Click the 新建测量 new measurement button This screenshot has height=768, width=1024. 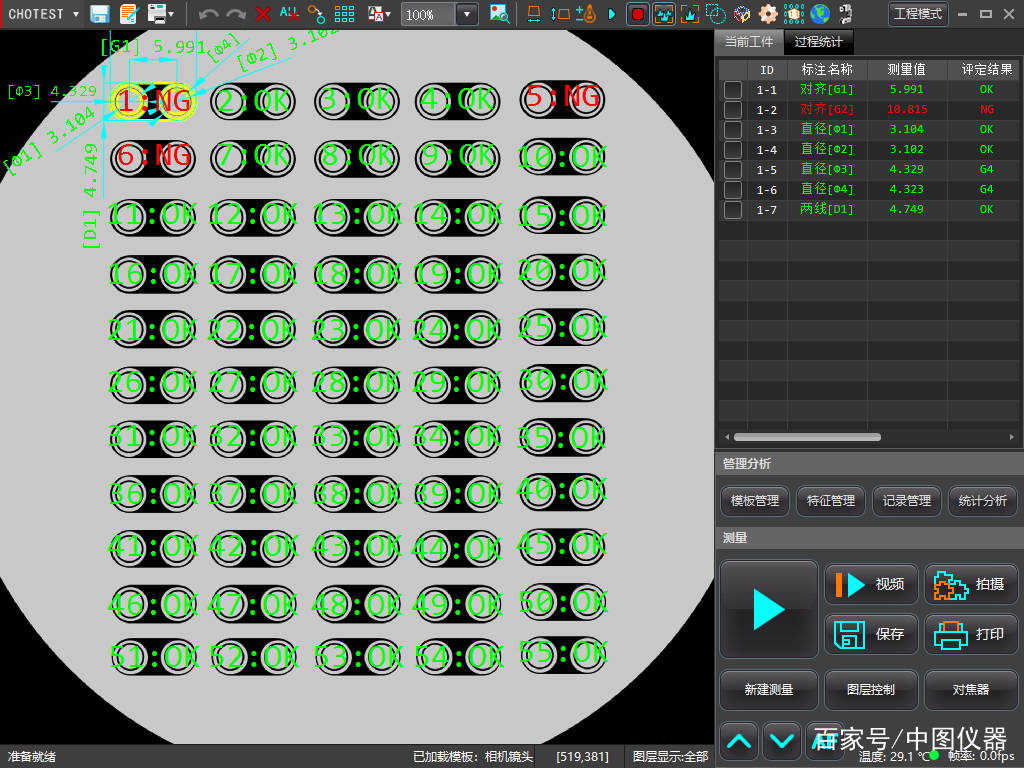coord(769,690)
